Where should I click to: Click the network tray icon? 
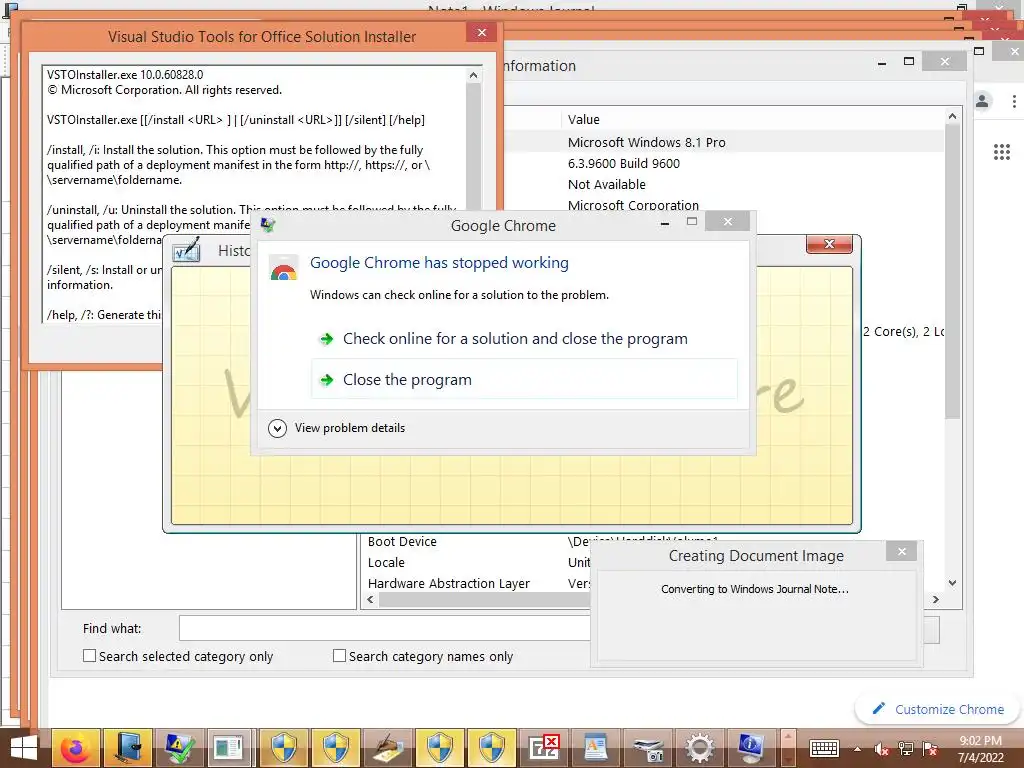pos(905,749)
